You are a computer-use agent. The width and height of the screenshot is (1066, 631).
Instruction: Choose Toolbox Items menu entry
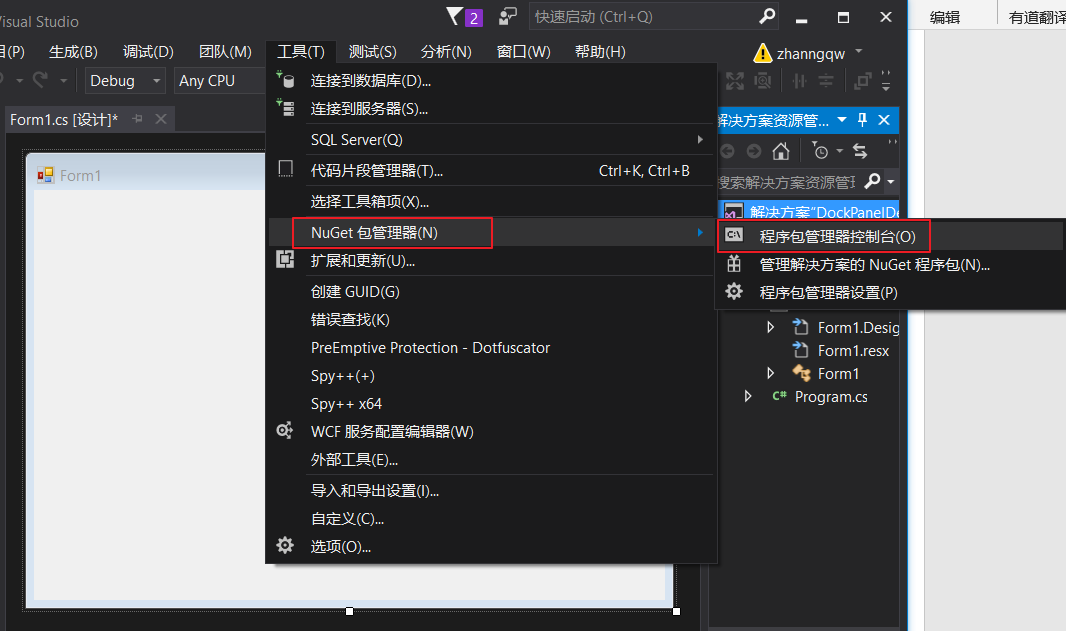491,201
